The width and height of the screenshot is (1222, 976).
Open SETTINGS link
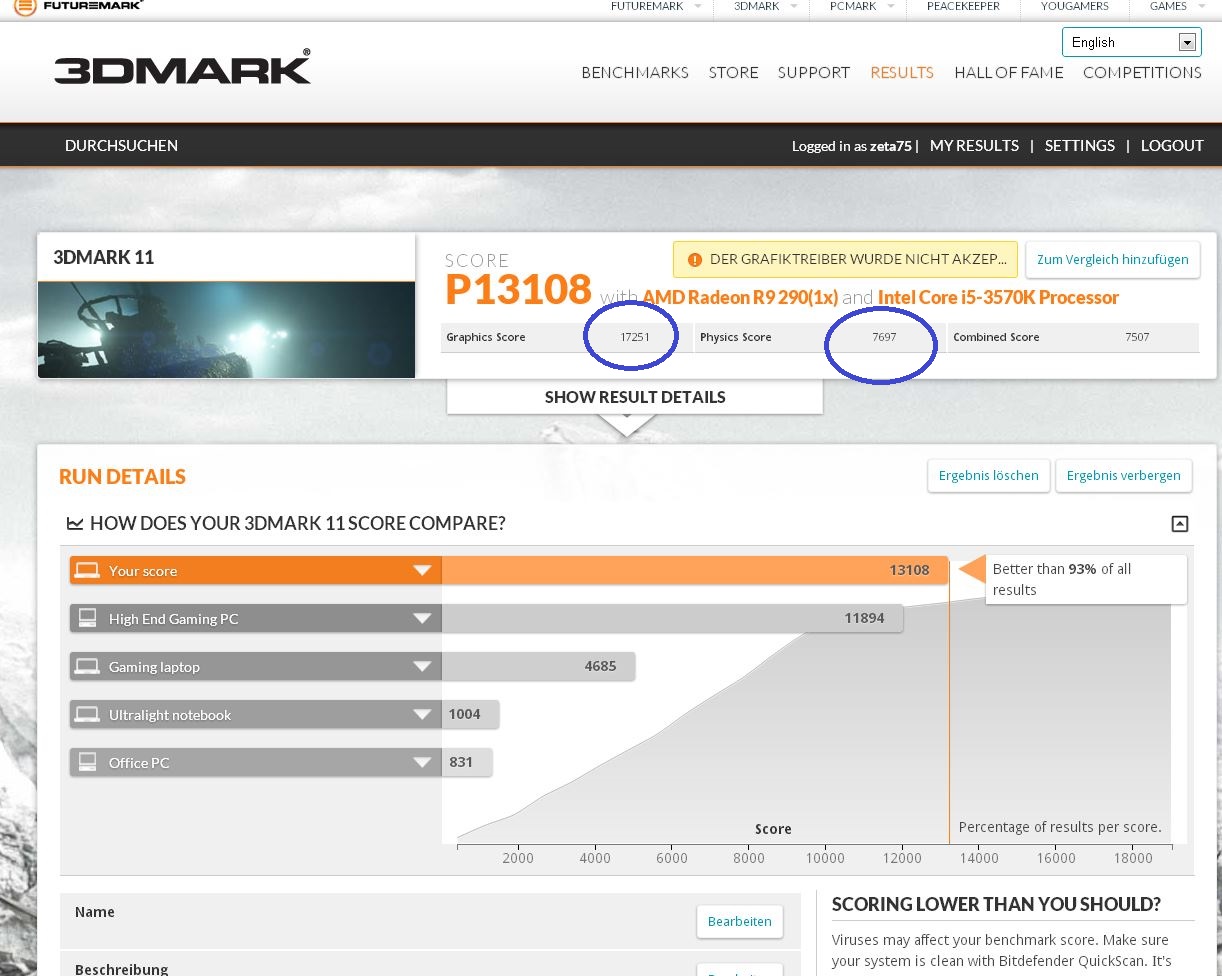pyautogui.click(x=1080, y=145)
